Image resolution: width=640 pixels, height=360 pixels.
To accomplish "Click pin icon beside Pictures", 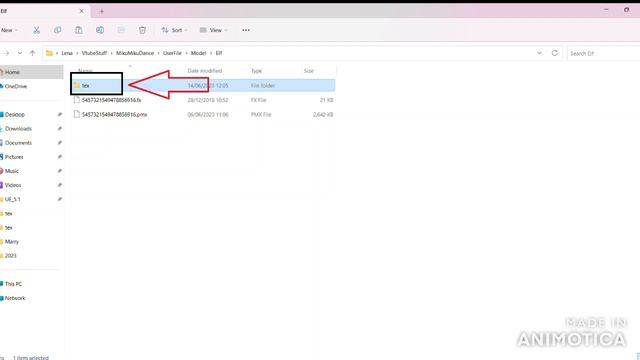I will pyautogui.click(x=60, y=157).
